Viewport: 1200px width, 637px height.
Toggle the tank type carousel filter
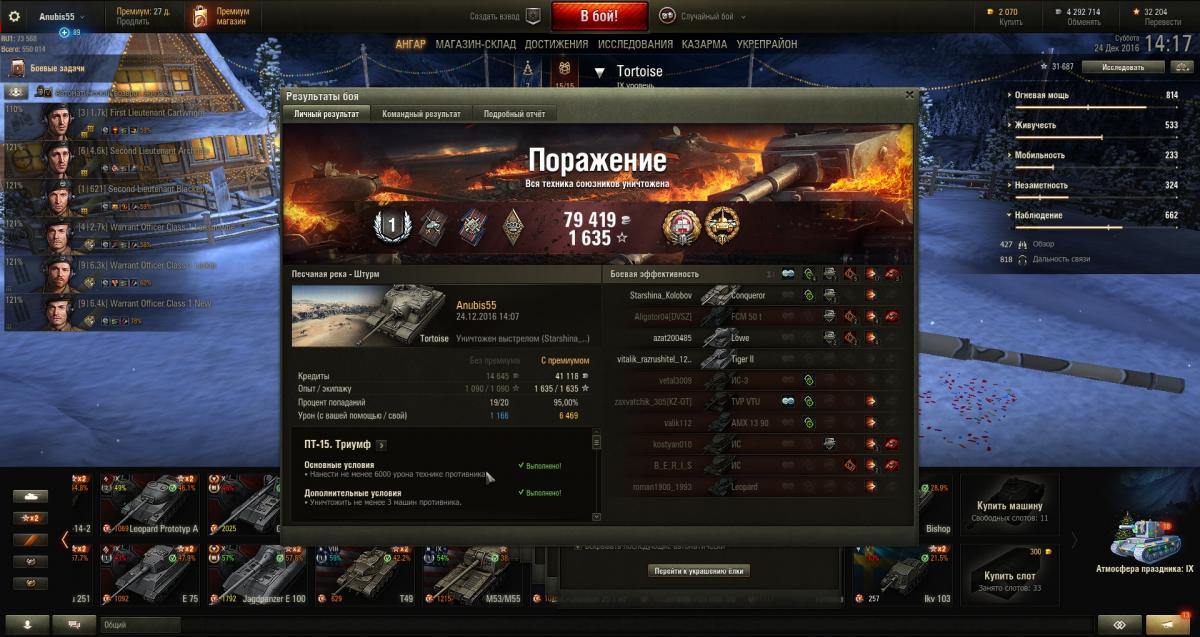coord(29,496)
